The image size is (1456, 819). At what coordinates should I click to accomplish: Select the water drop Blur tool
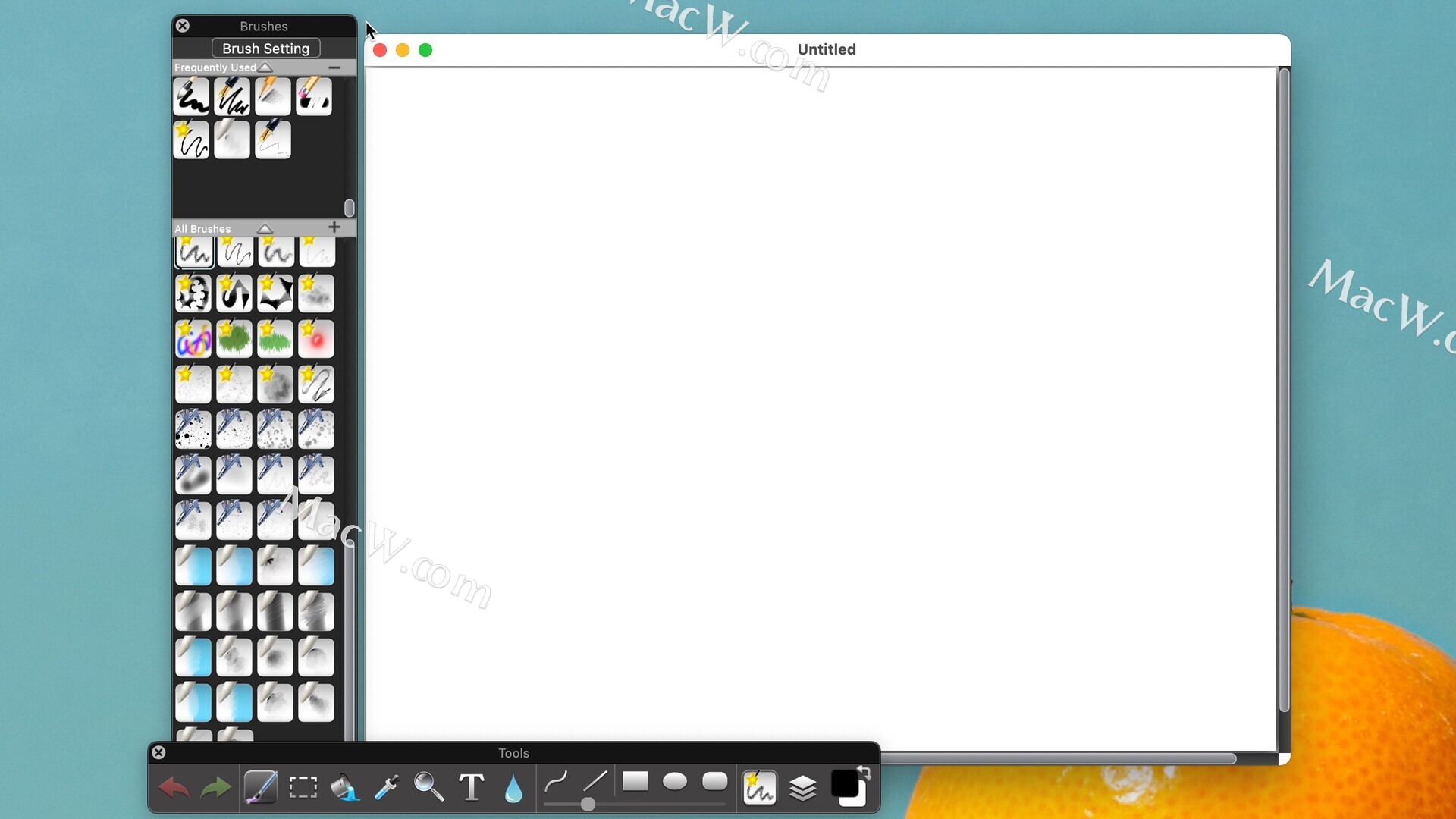coord(513,788)
